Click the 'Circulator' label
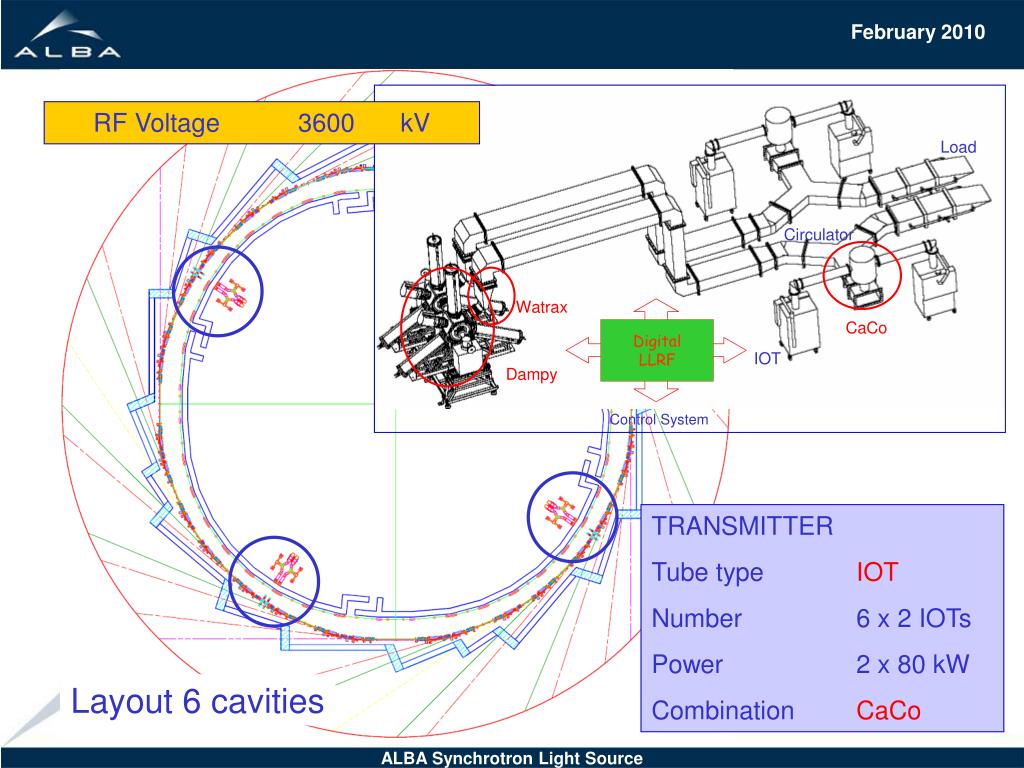The image size is (1024, 768). point(818,234)
